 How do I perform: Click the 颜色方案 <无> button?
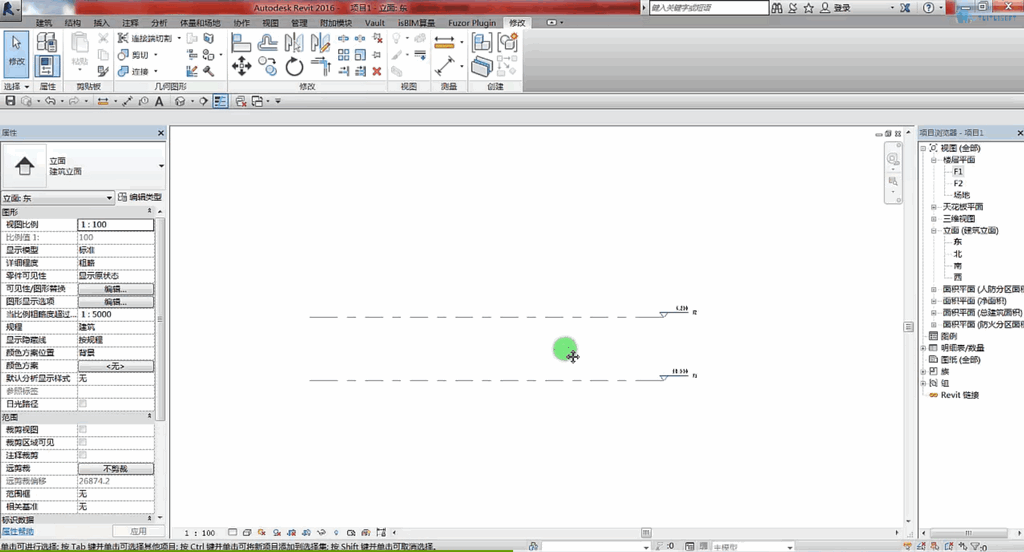(116, 366)
